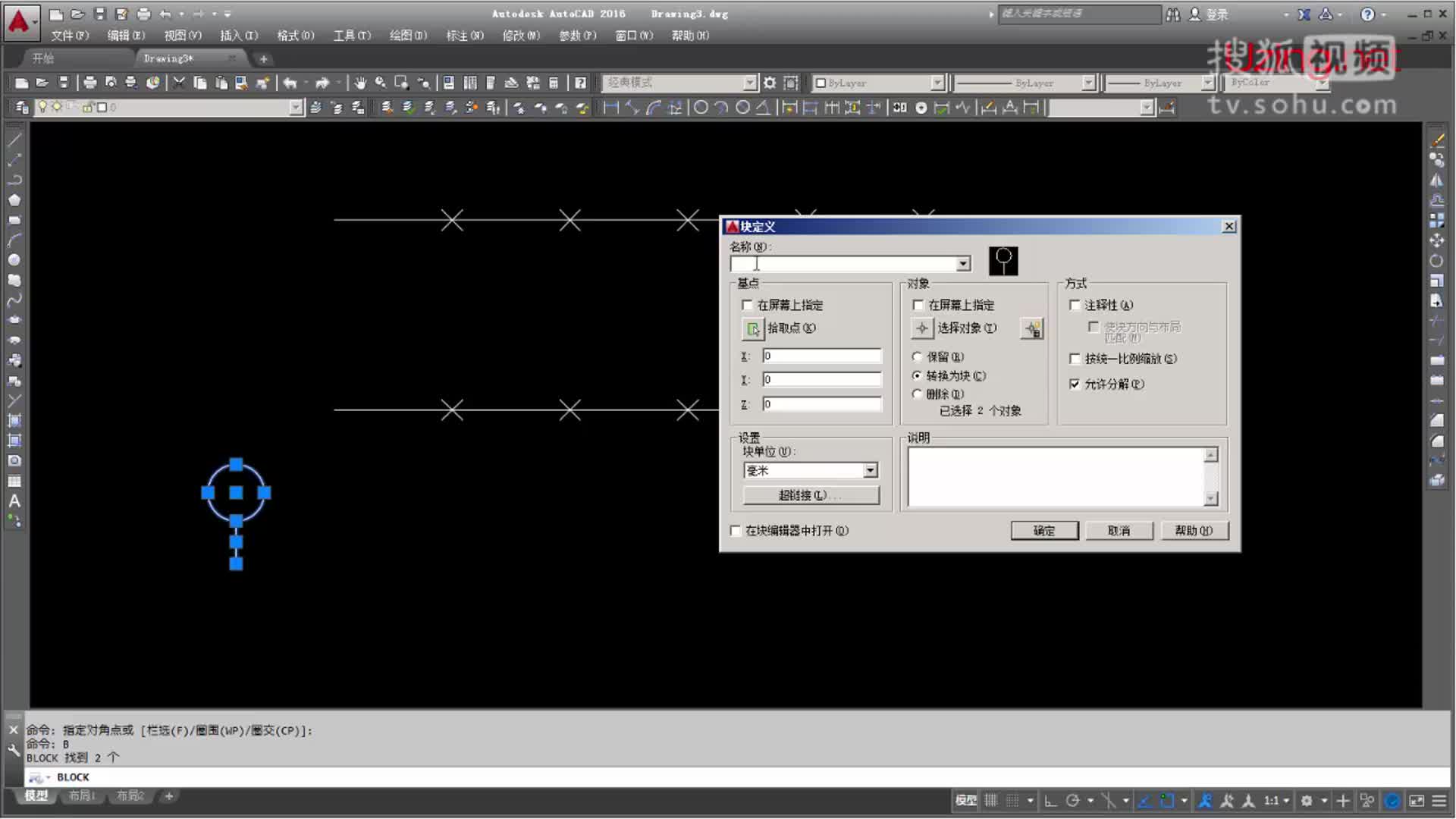Viewport: 1456px width, 819px height.
Task: Select the Line tool in left toolbar
Action: [x=14, y=140]
